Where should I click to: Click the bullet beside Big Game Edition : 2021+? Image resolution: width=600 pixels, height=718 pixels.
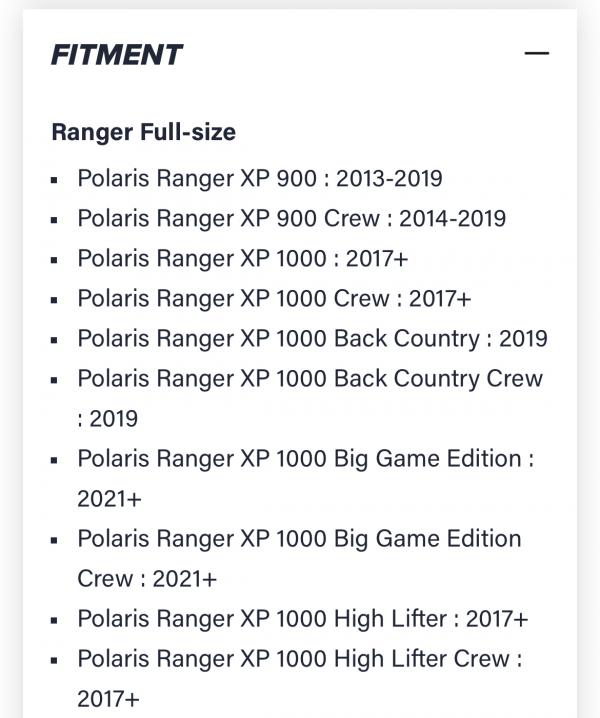point(55,460)
